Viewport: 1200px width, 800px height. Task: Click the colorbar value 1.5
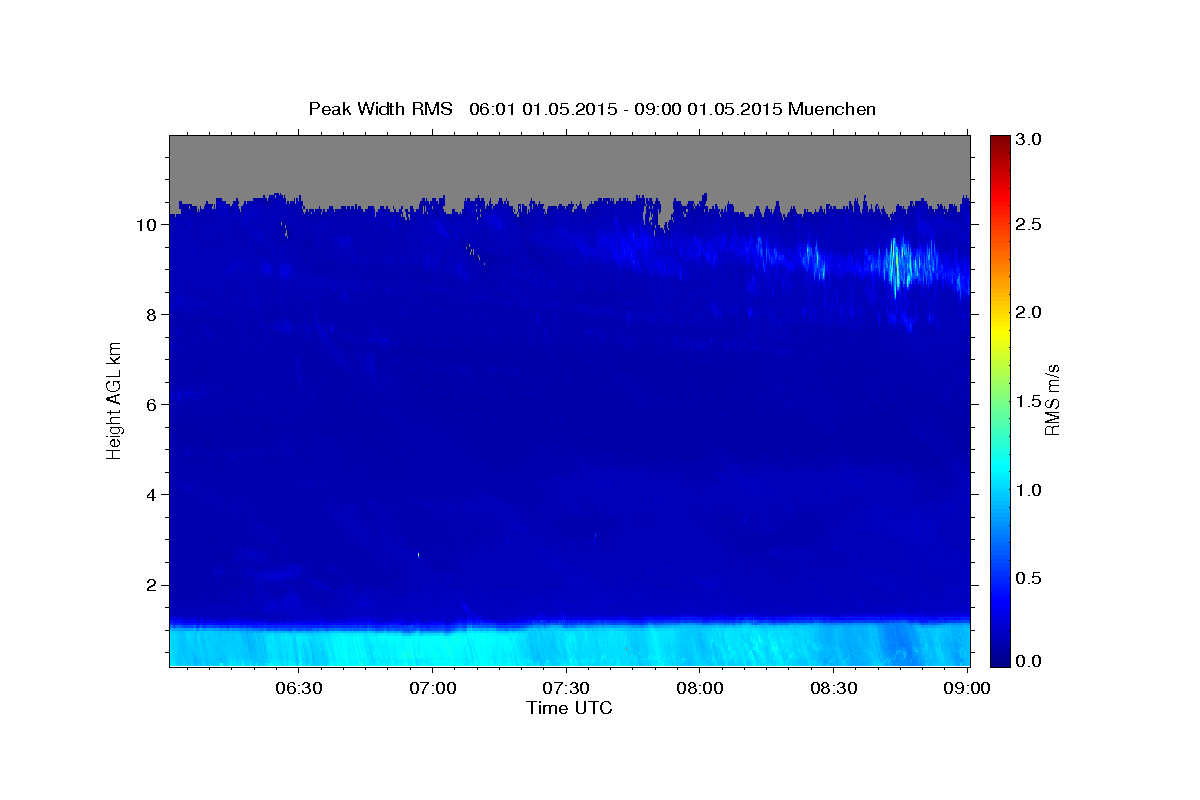coord(1027,401)
